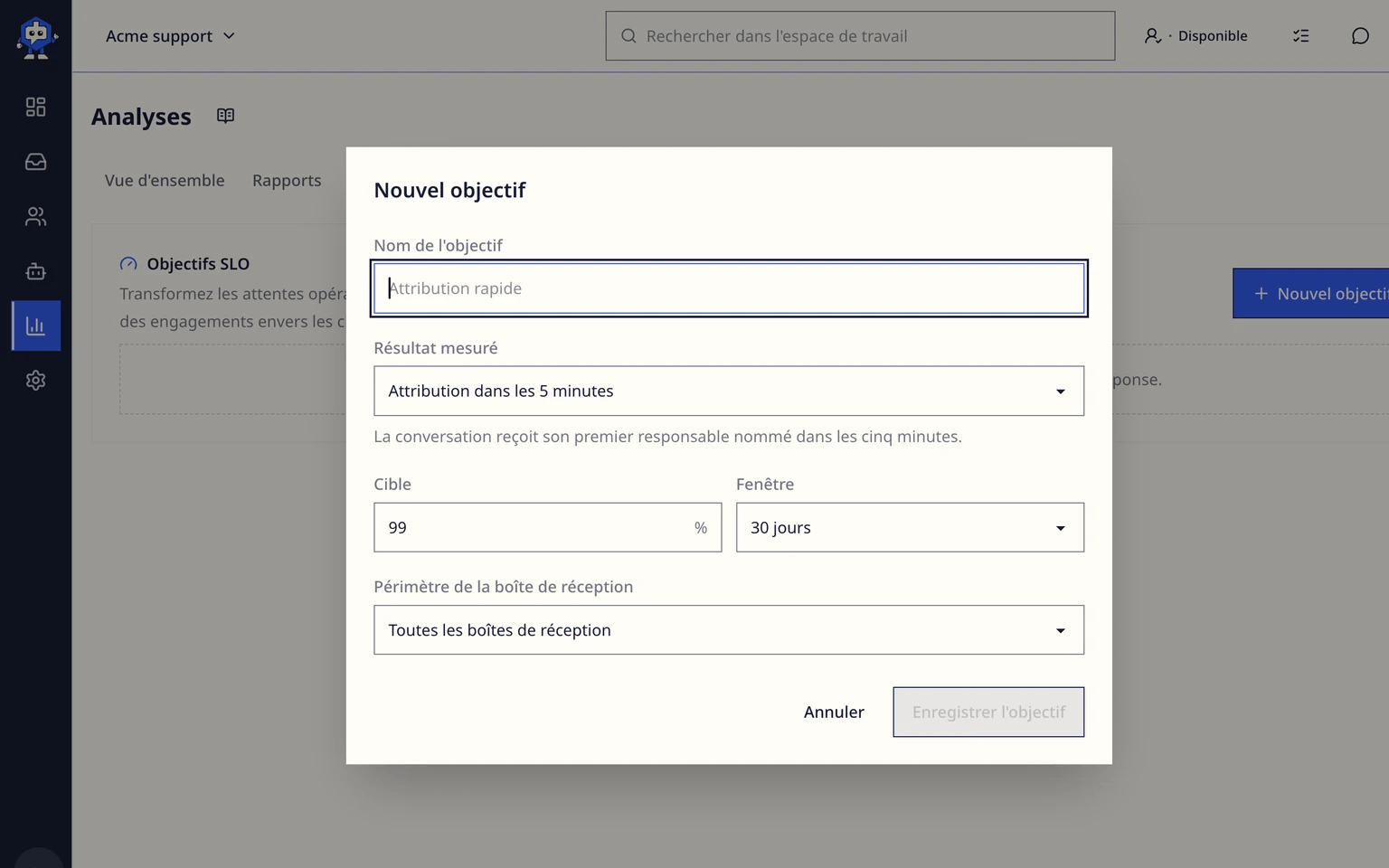Click the Cible percentage field showing 99

(548, 527)
